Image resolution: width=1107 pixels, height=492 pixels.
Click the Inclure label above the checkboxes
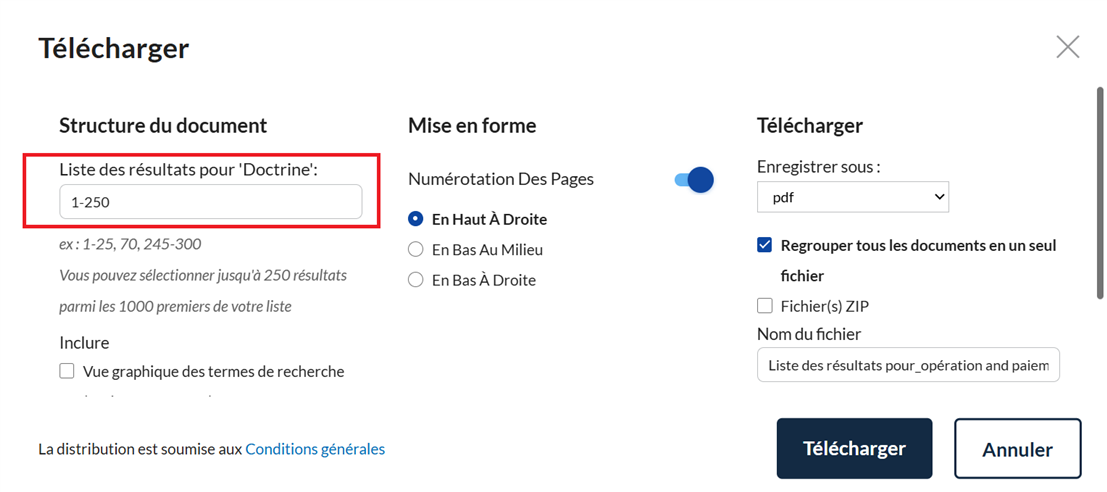[x=84, y=343]
